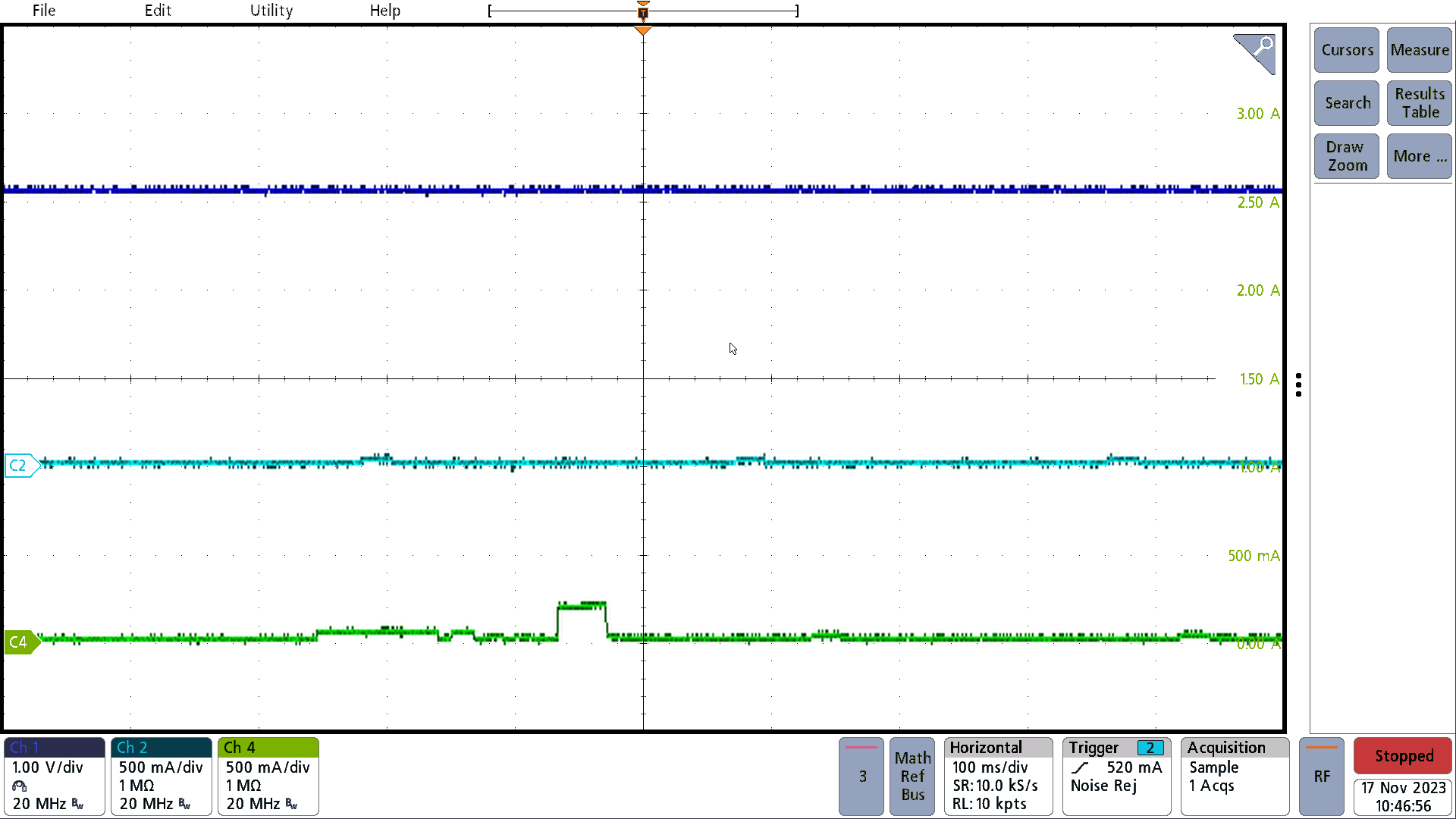This screenshot has width=1456, height=819.
Task: Click the Stopped run/stop button
Action: point(1404,756)
